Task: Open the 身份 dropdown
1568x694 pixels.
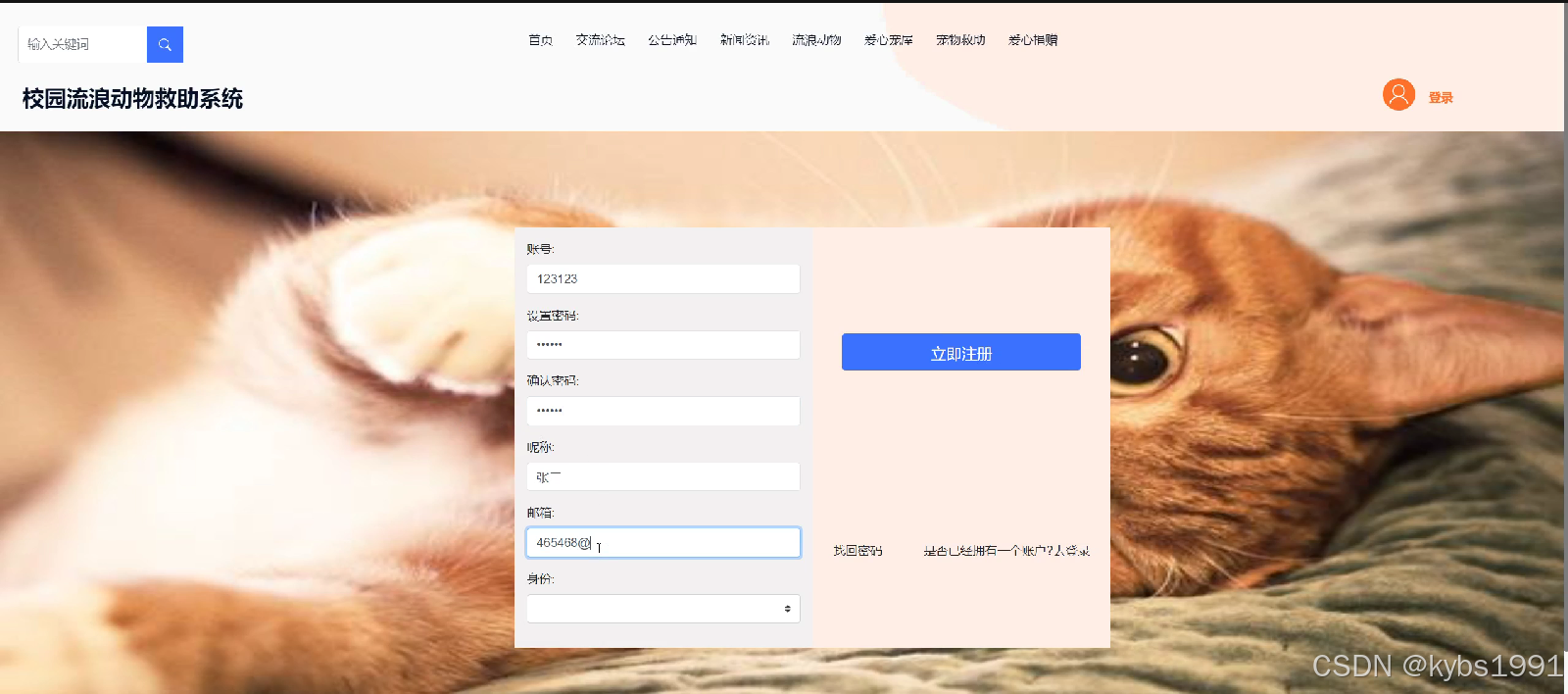Action: (x=663, y=609)
